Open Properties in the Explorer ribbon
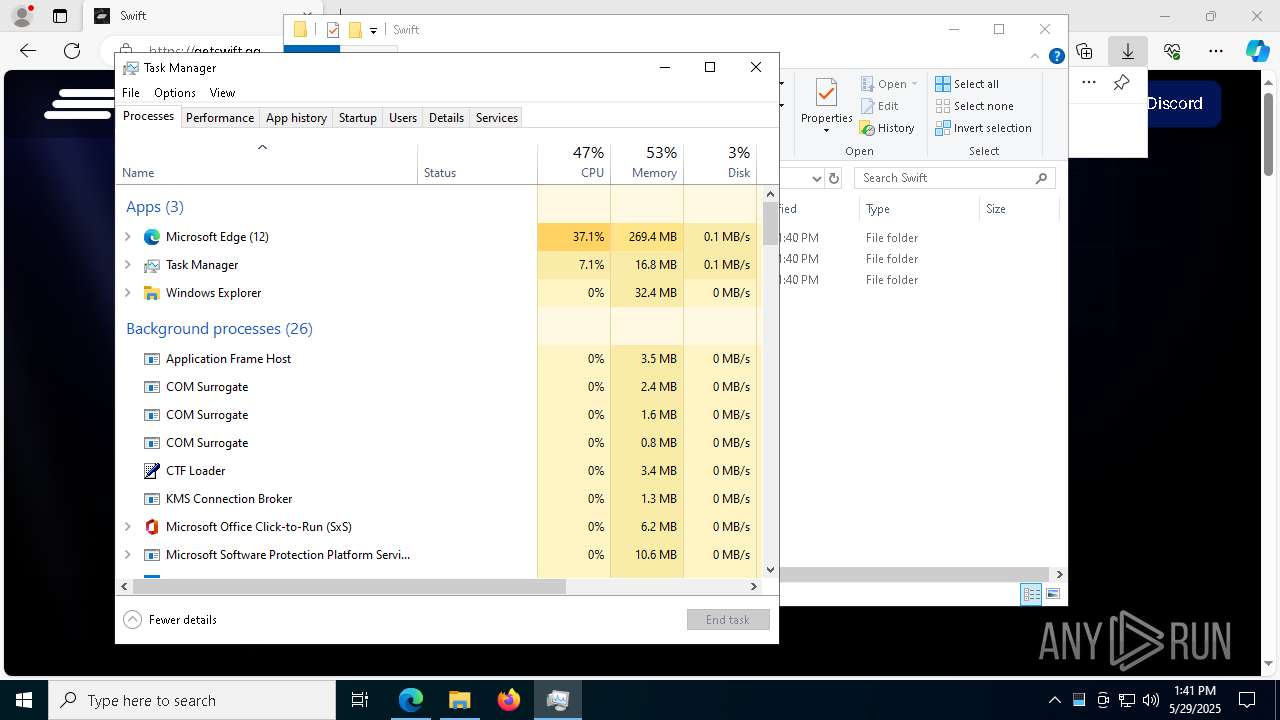The image size is (1280, 720). coord(826,104)
